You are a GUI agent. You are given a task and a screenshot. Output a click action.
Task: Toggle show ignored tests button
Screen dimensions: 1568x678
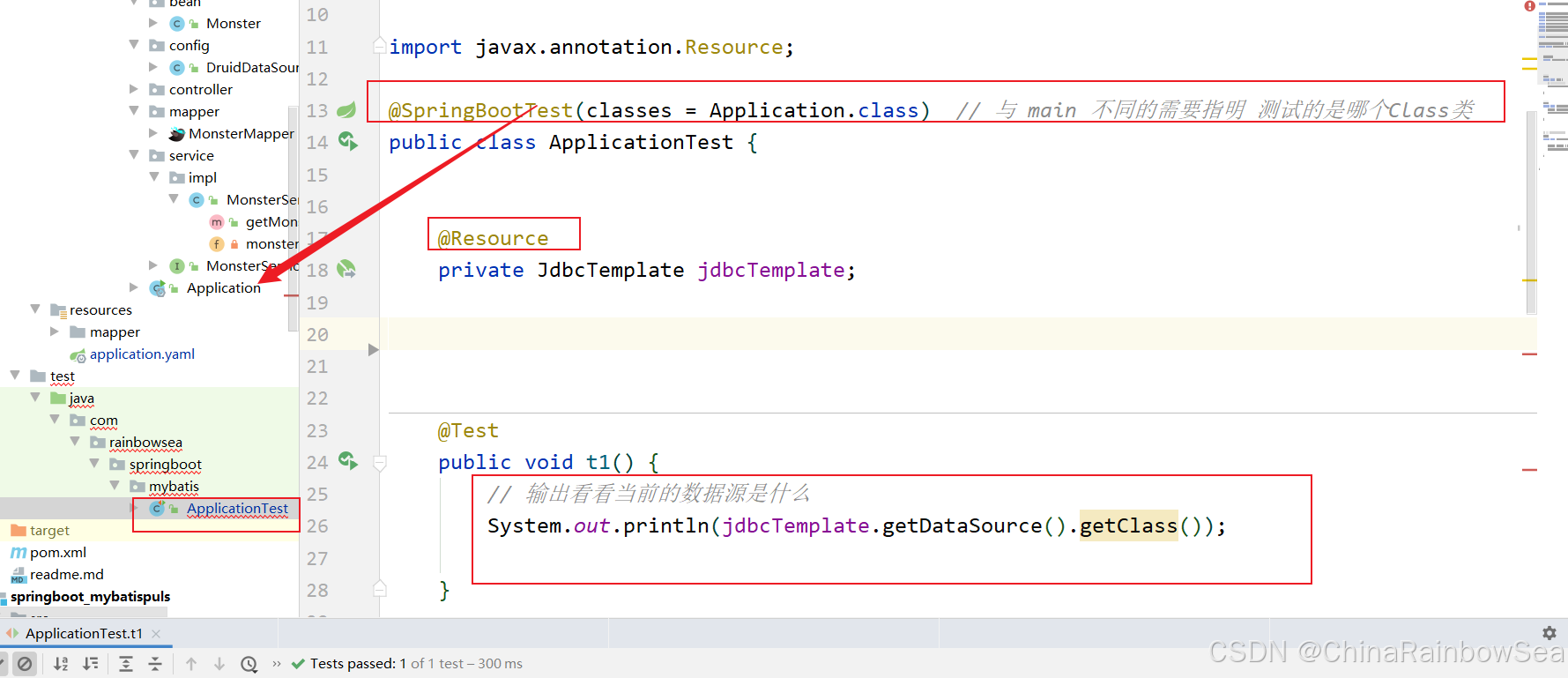[25, 664]
